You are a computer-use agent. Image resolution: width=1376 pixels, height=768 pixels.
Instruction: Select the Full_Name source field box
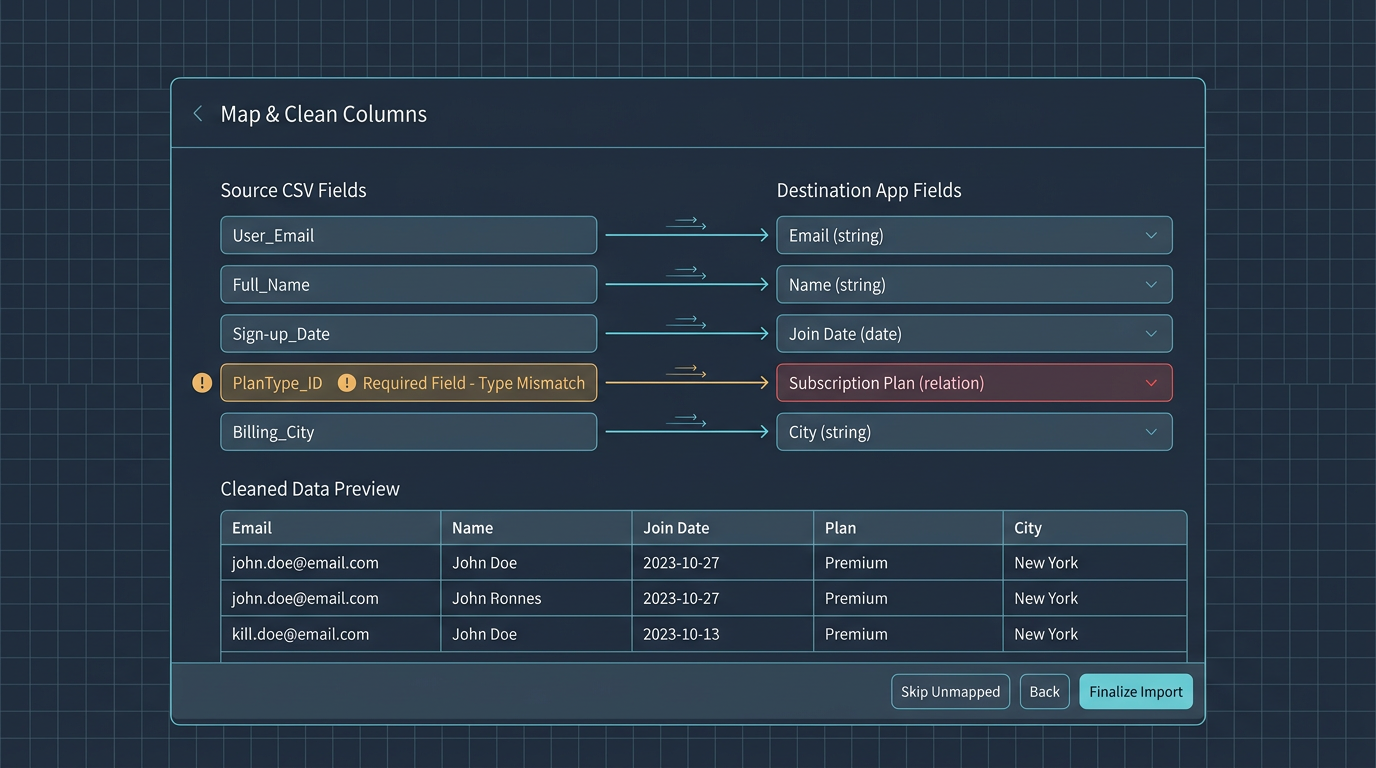click(x=408, y=284)
